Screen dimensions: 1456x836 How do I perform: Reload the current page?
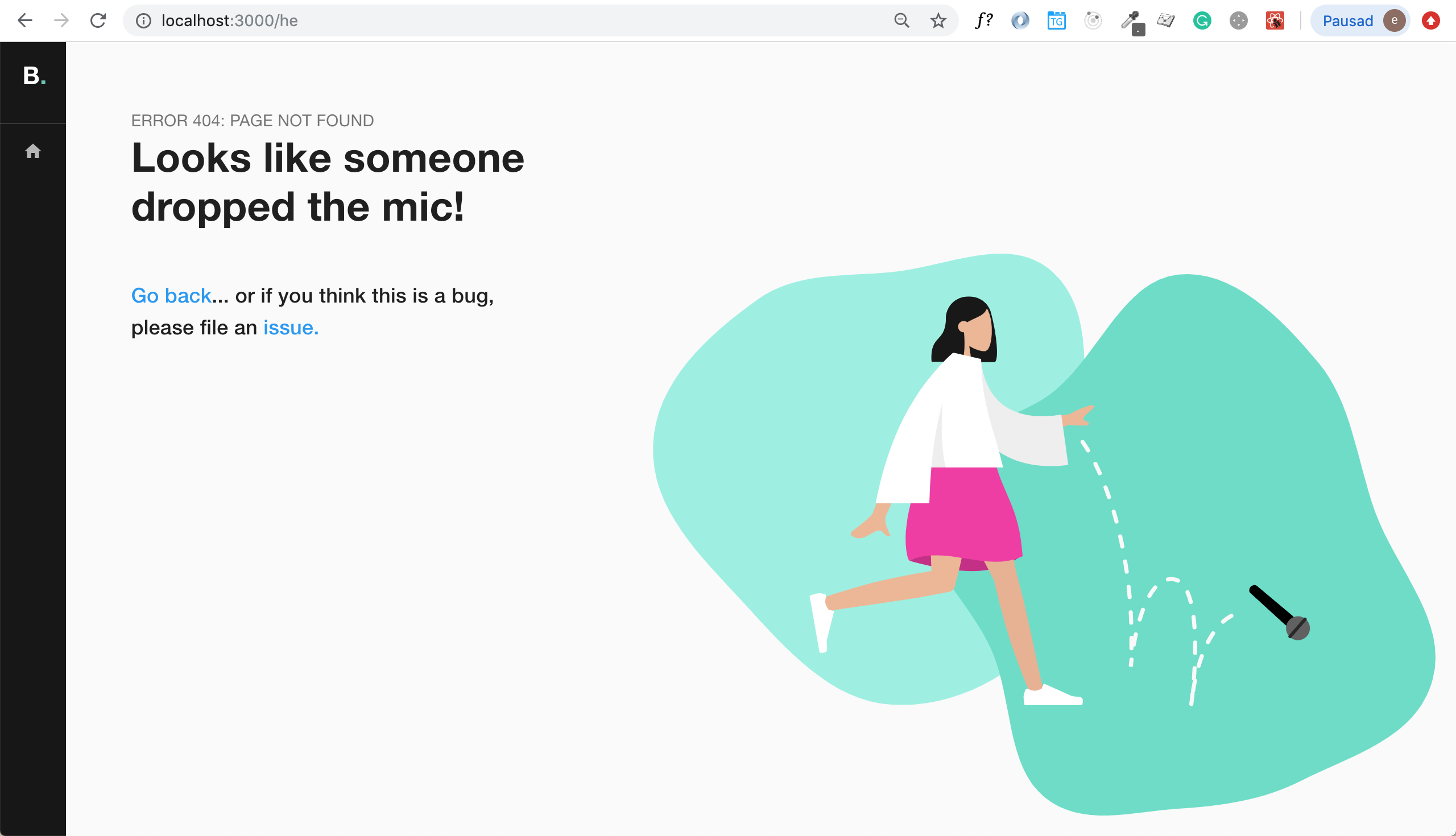point(98,20)
